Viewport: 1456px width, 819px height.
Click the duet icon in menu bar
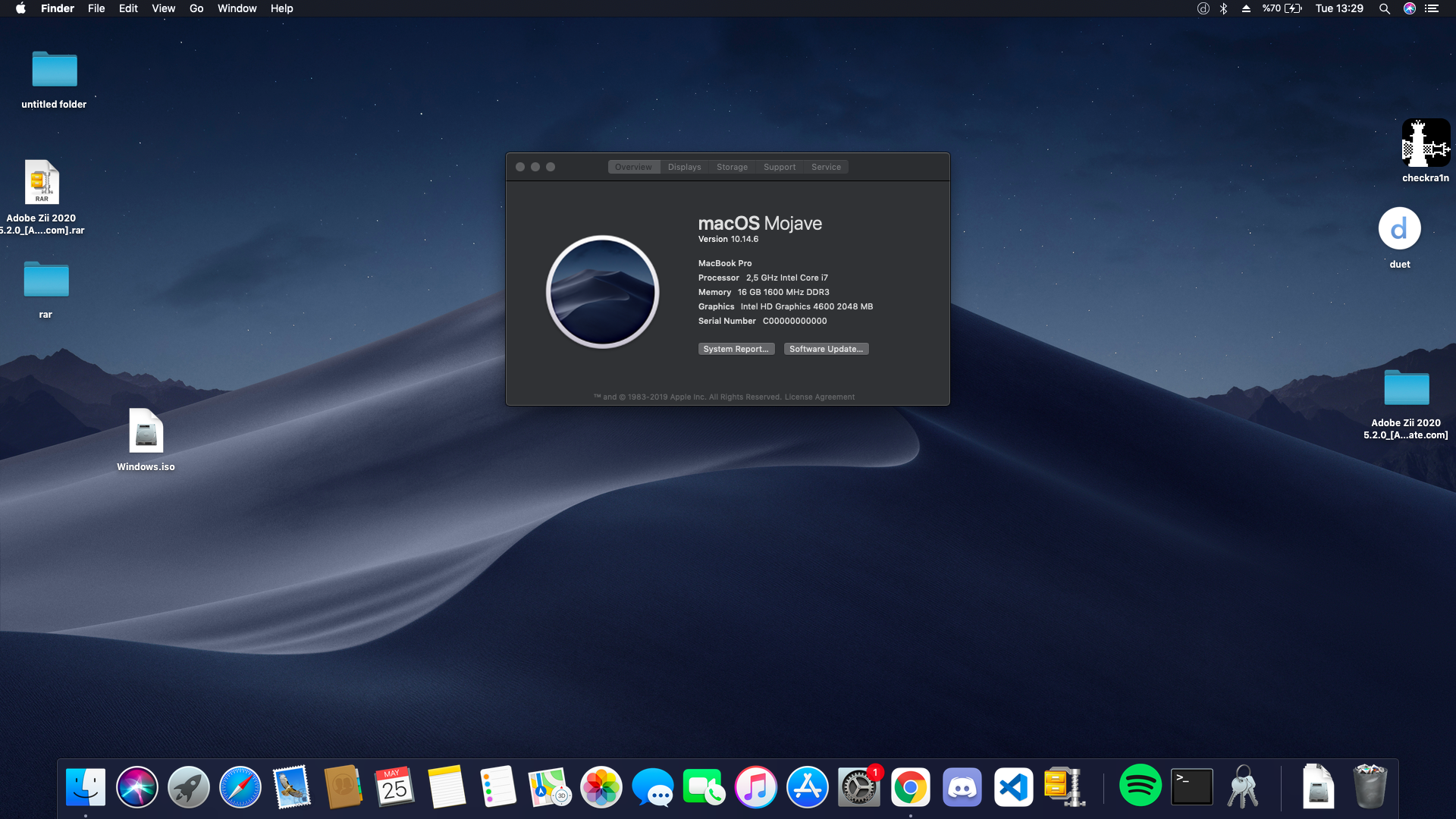pos(1203,8)
